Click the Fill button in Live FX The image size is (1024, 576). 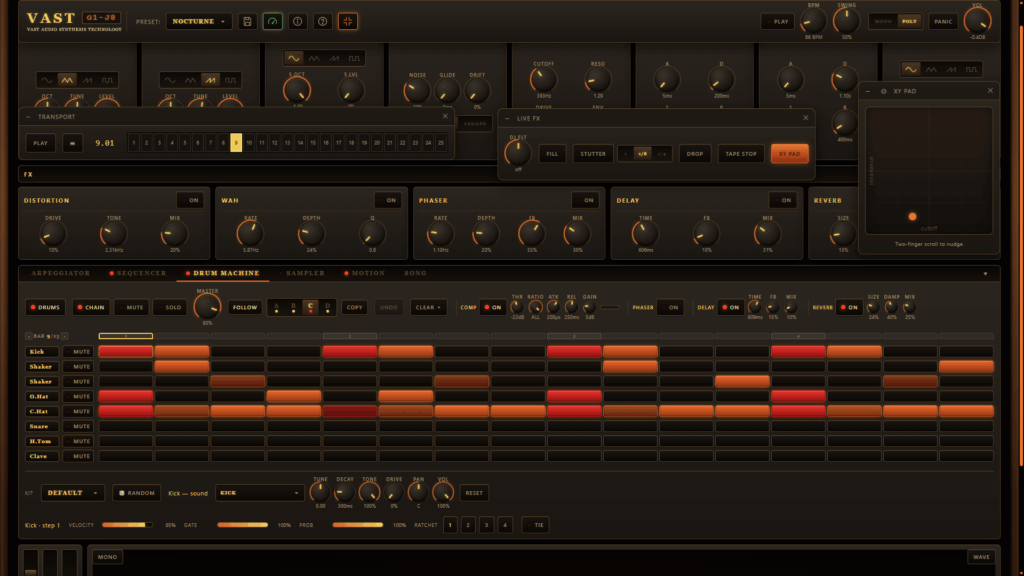(552, 154)
